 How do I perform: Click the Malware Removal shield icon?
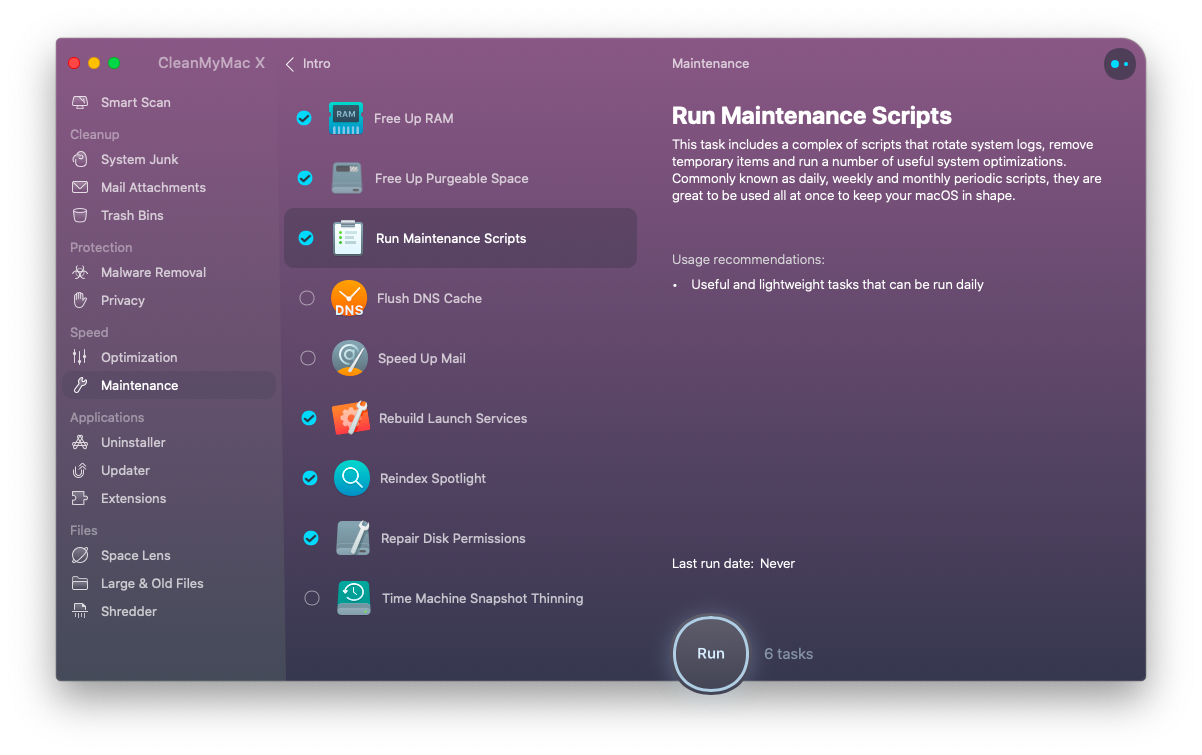click(79, 272)
